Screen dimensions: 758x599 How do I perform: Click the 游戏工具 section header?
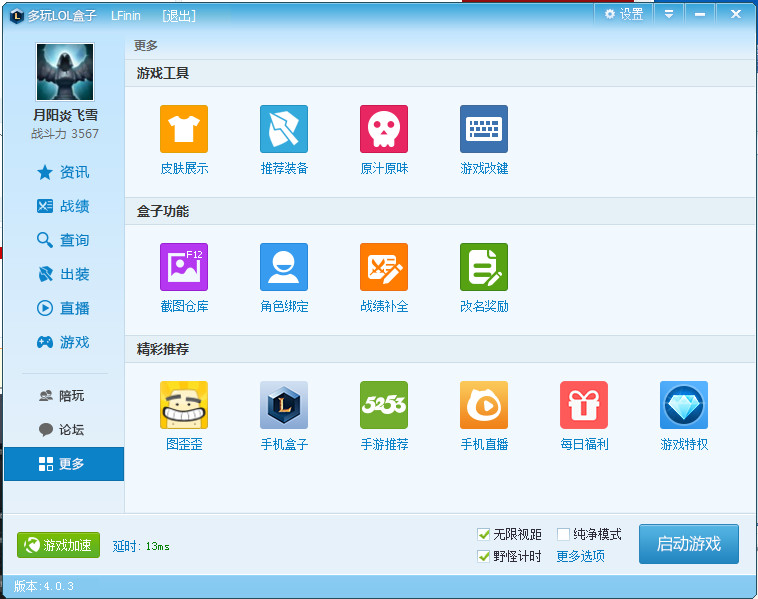[163, 73]
